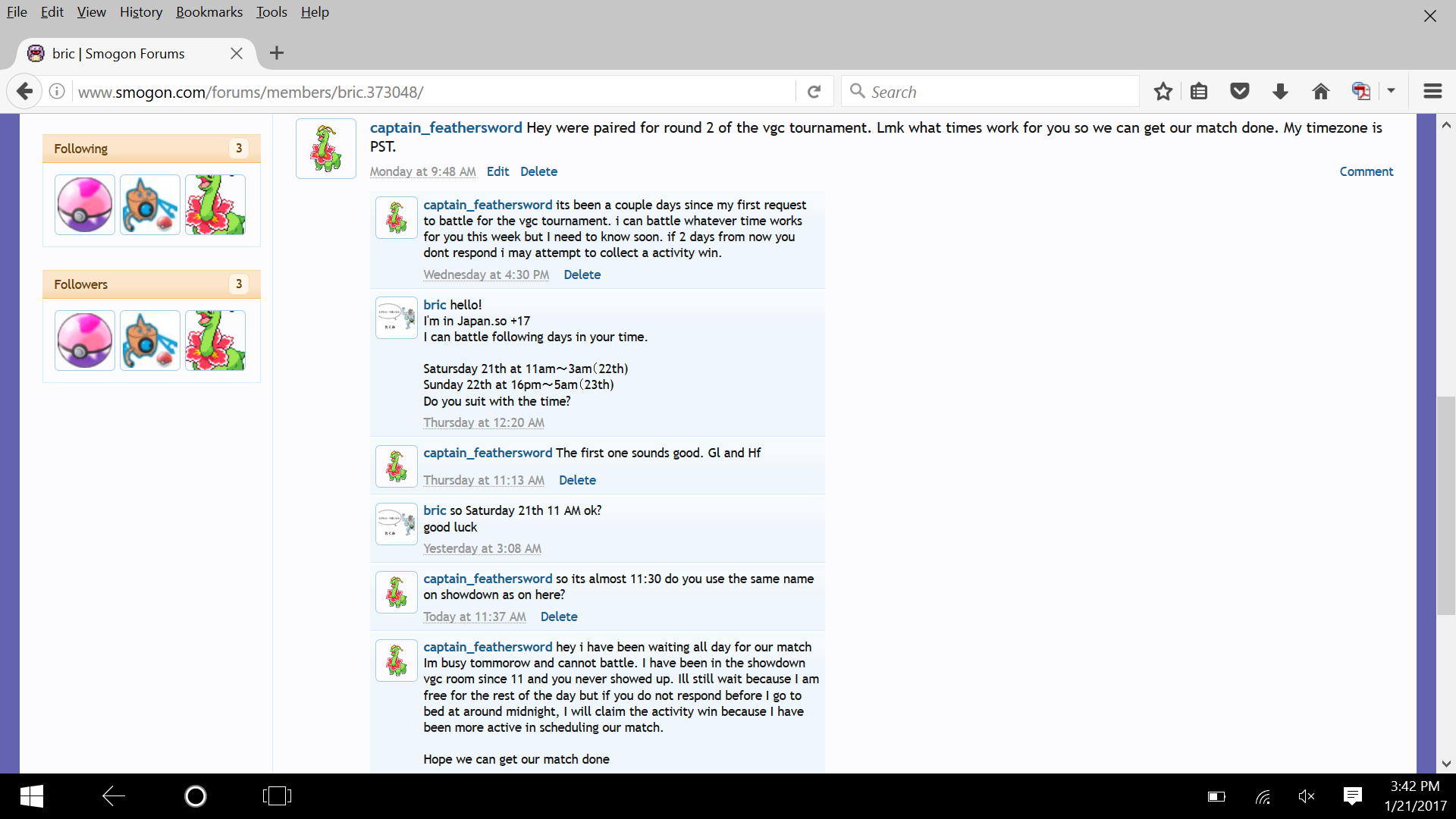
Task: Click the Pocket icon in the toolbar
Action: [1240, 92]
